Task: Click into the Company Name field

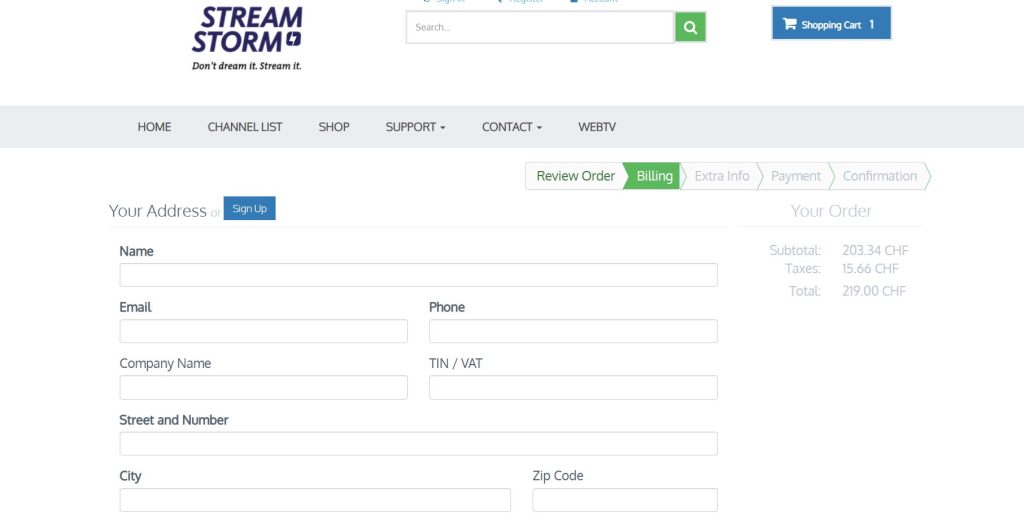Action: click(263, 387)
